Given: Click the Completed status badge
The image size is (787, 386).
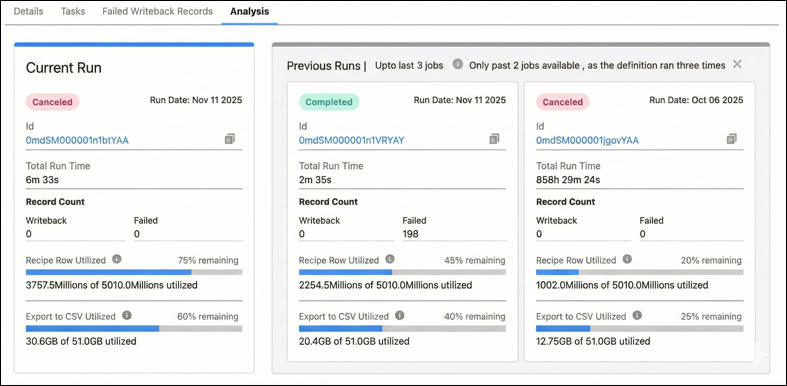Looking at the screenshot, I should point(329,102).
